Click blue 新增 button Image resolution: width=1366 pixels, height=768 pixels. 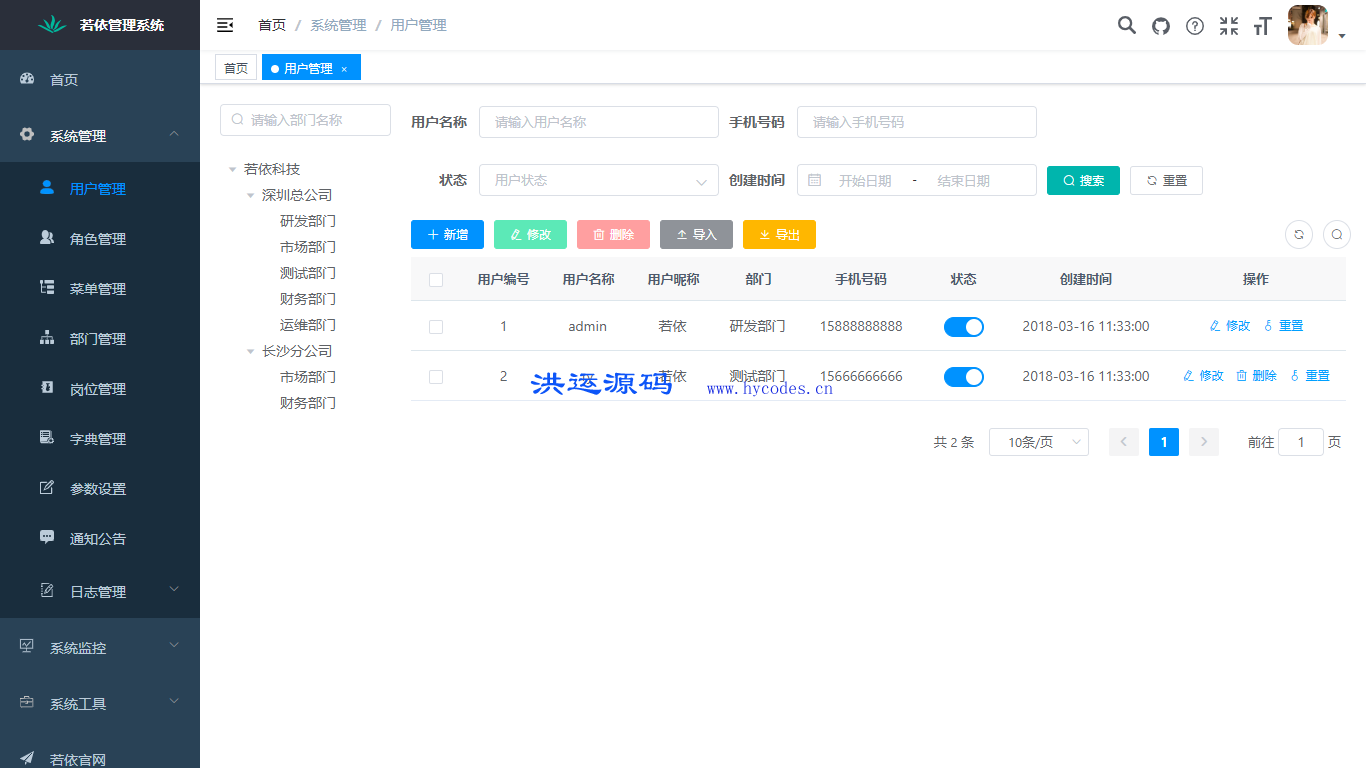coord(447,234)
